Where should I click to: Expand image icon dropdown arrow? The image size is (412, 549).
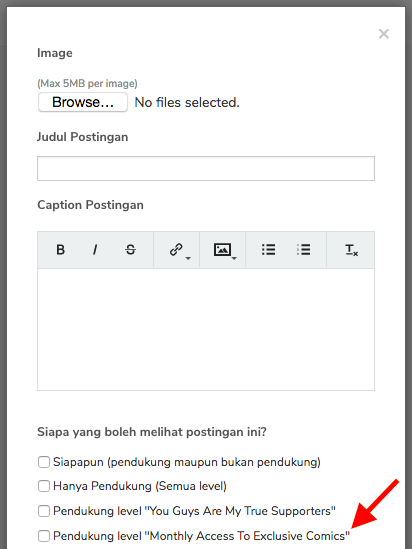point(235,258)
